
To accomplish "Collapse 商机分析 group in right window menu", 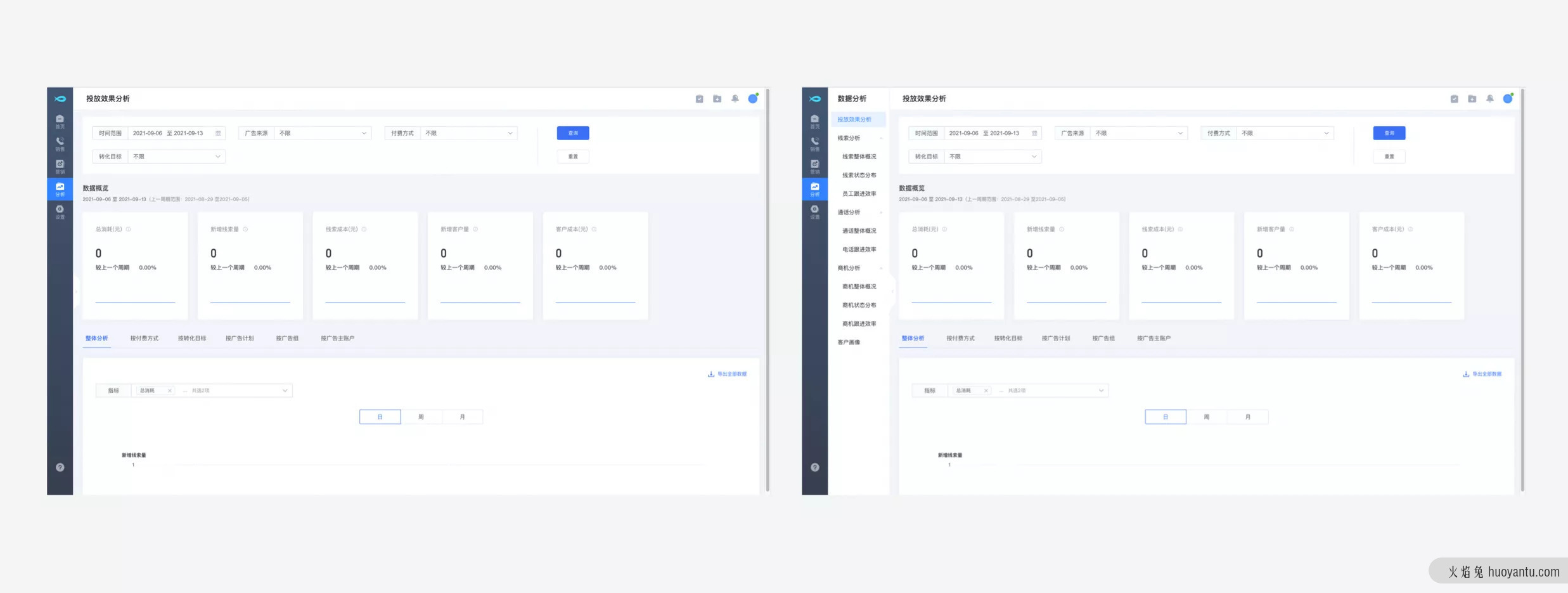I will [x=881, y=268].
